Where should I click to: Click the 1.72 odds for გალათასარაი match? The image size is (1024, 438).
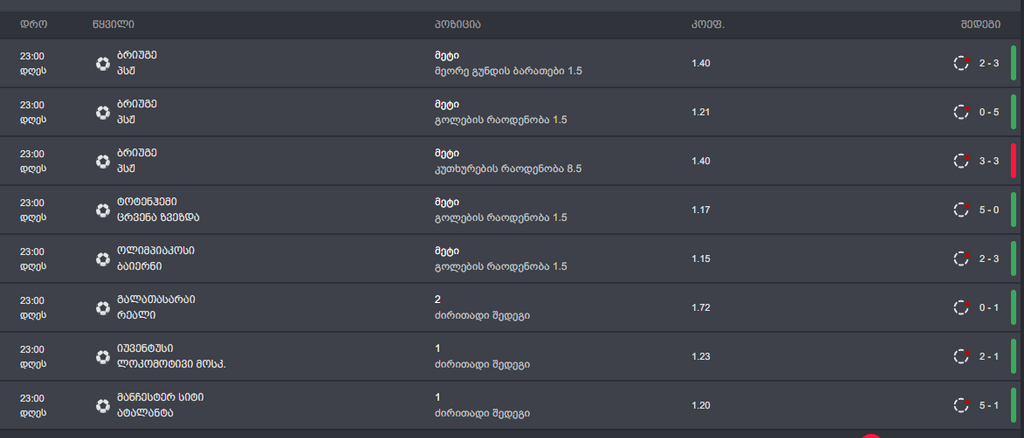(x=701, y=307)
